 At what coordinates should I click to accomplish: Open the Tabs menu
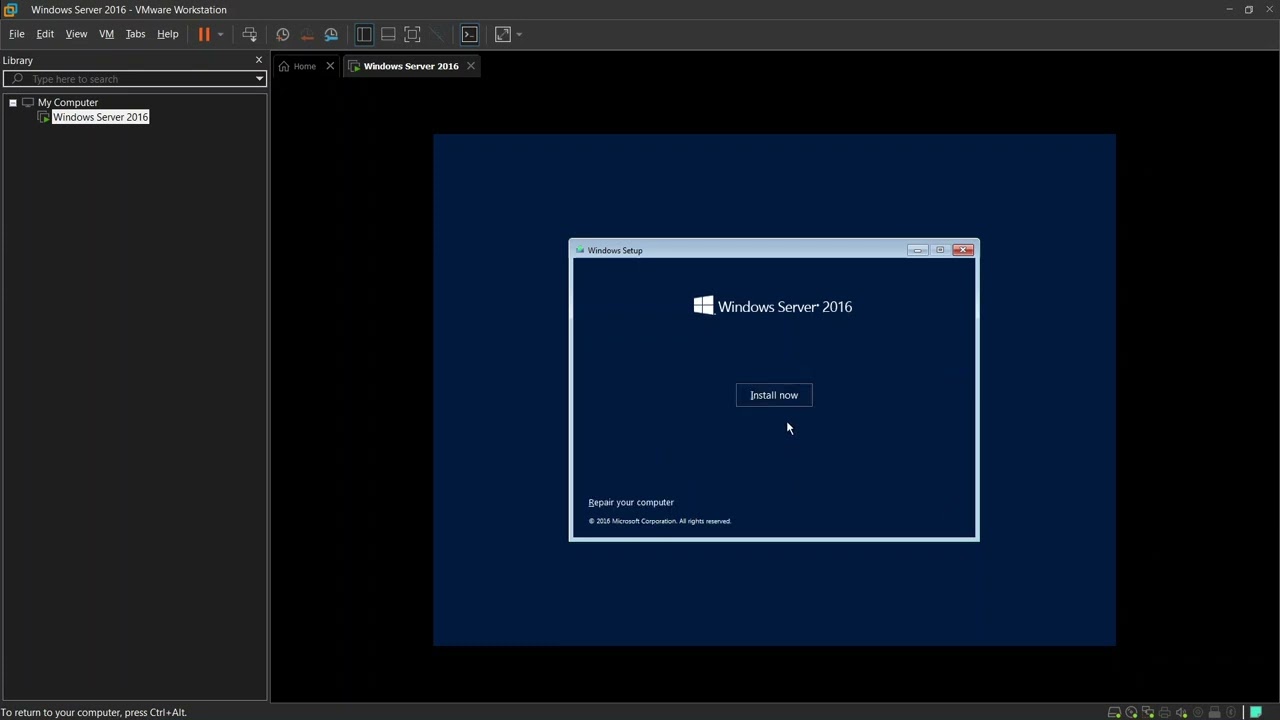pyautogui.click(x=135, y=34)
